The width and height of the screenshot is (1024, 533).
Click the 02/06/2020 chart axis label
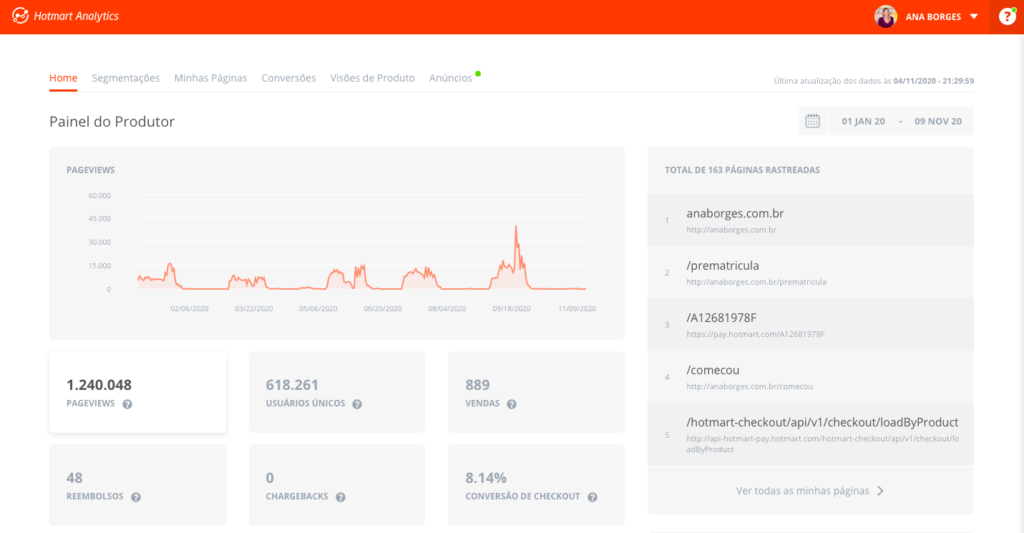(189, 308)
